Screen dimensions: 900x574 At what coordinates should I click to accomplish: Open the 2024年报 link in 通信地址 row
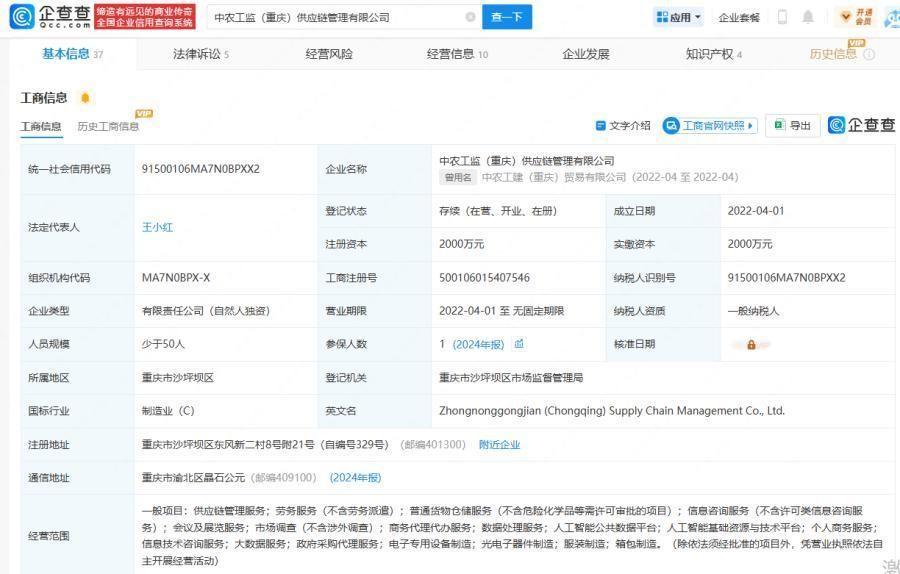pyautogui.click(x=355, y=478)
